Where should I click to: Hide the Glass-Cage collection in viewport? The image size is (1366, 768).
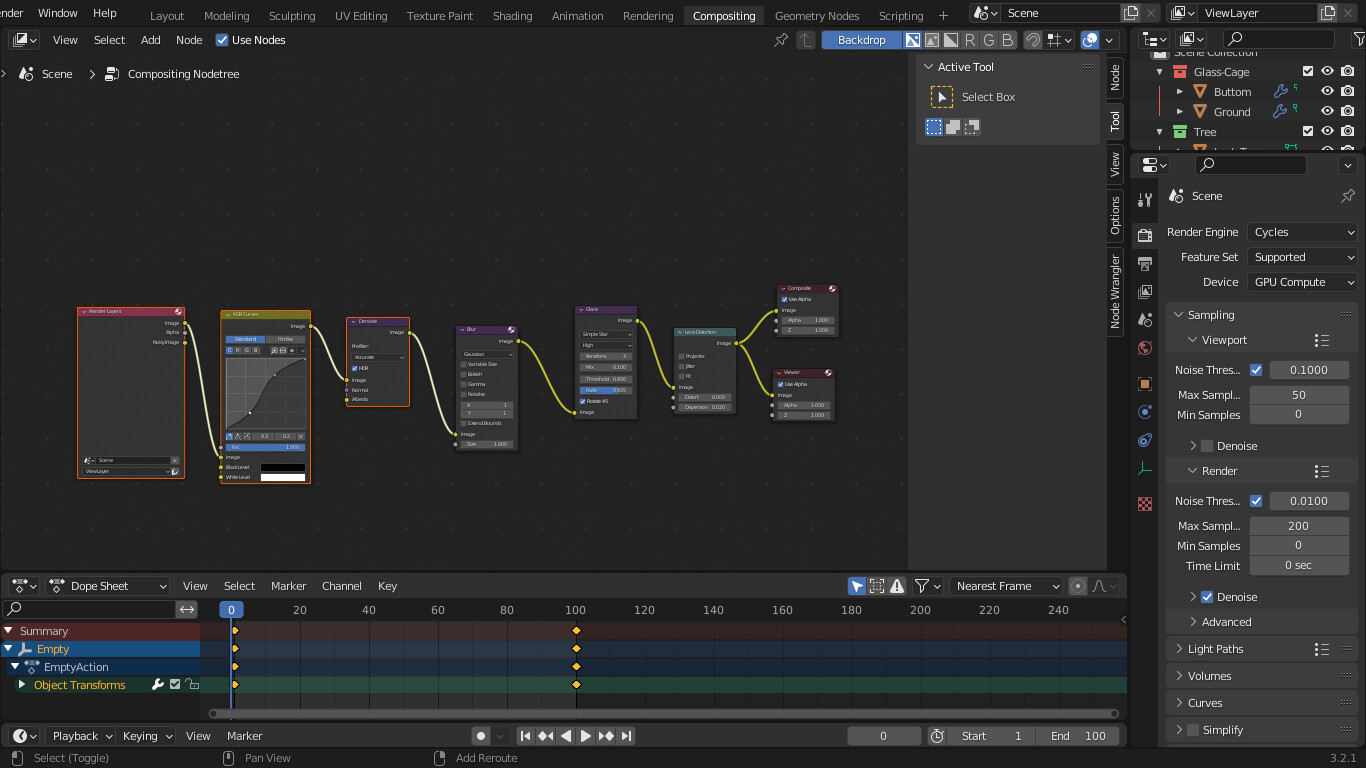1327,72
